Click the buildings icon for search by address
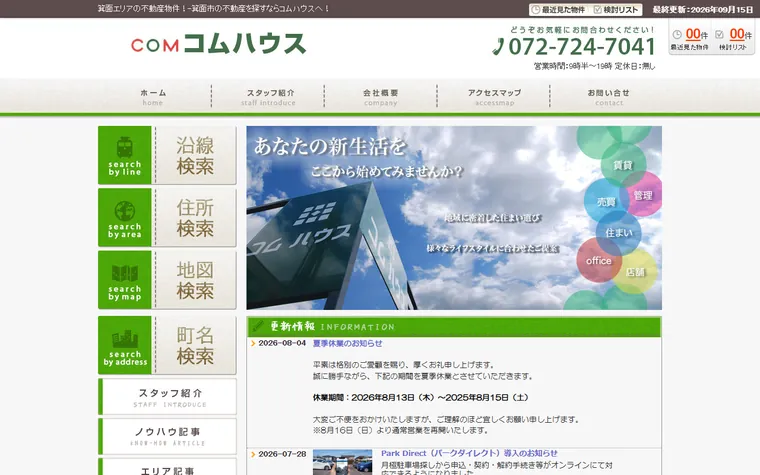This screenshot has width=760, height=475. tap(125, 339)
